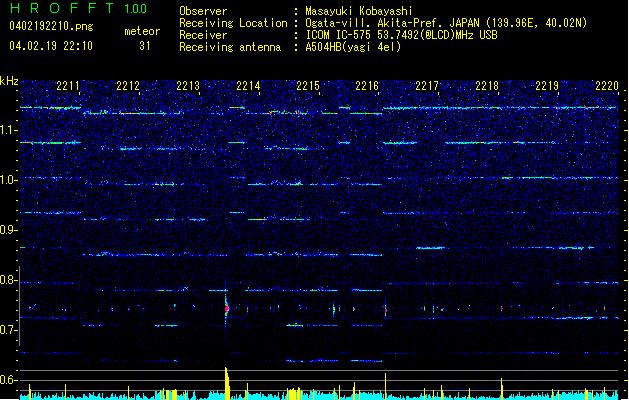Click the 0.9 kHz axis label
This screenshot has width=629, height=400.
(x=9, y=230)
